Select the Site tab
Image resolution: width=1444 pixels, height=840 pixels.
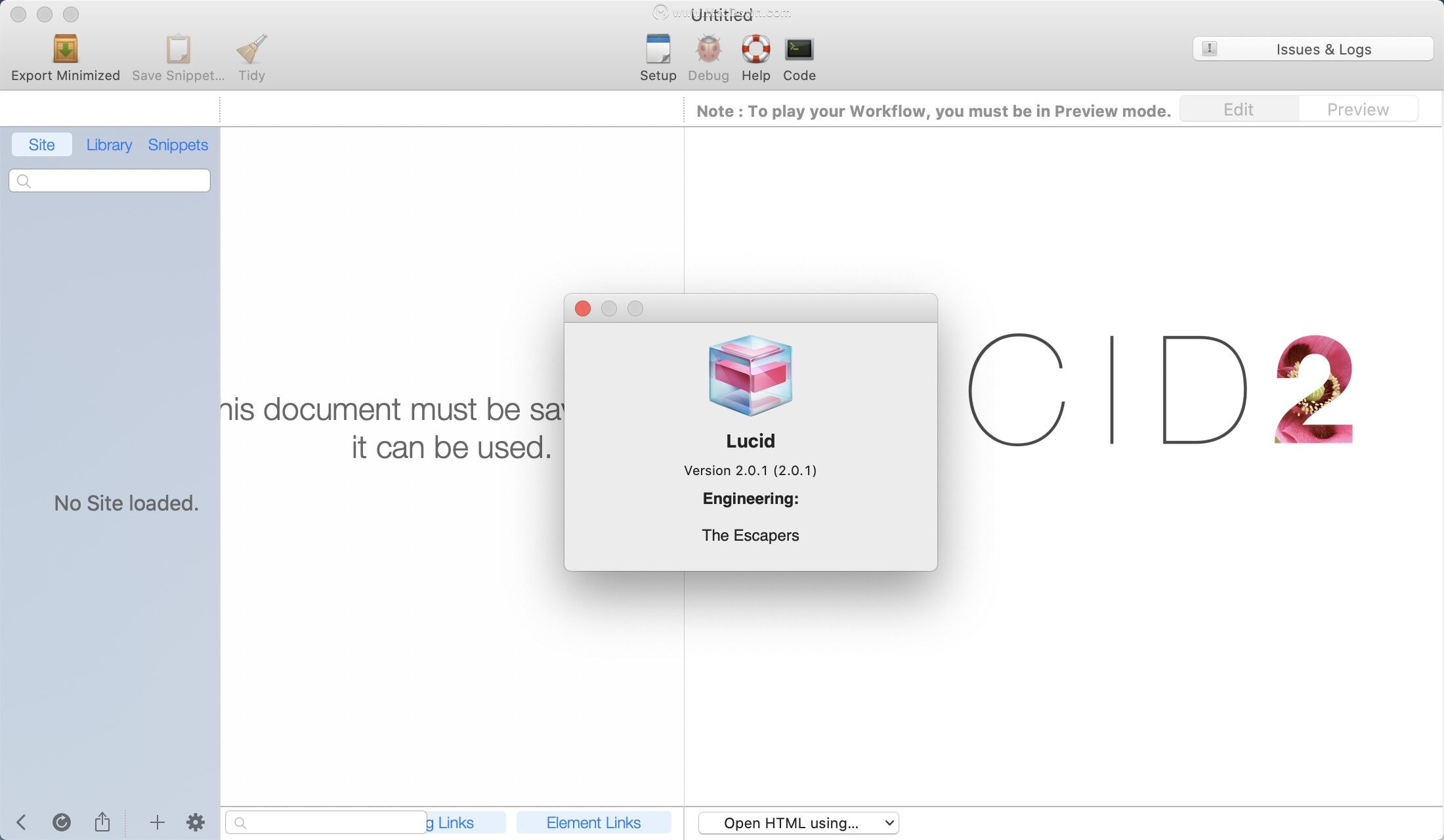41,144
